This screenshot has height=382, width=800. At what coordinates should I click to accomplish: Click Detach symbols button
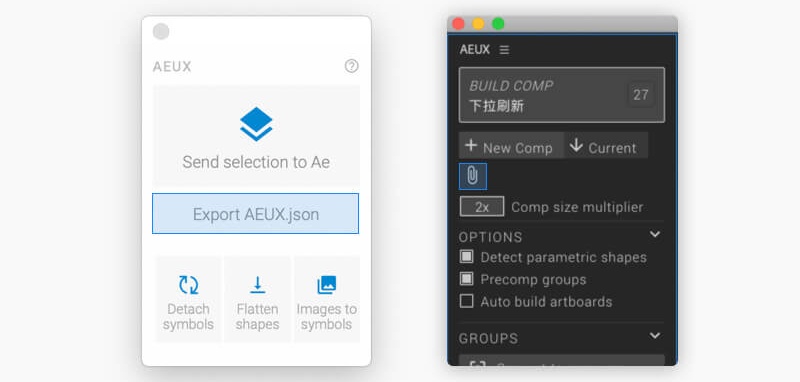click(188, 299)
